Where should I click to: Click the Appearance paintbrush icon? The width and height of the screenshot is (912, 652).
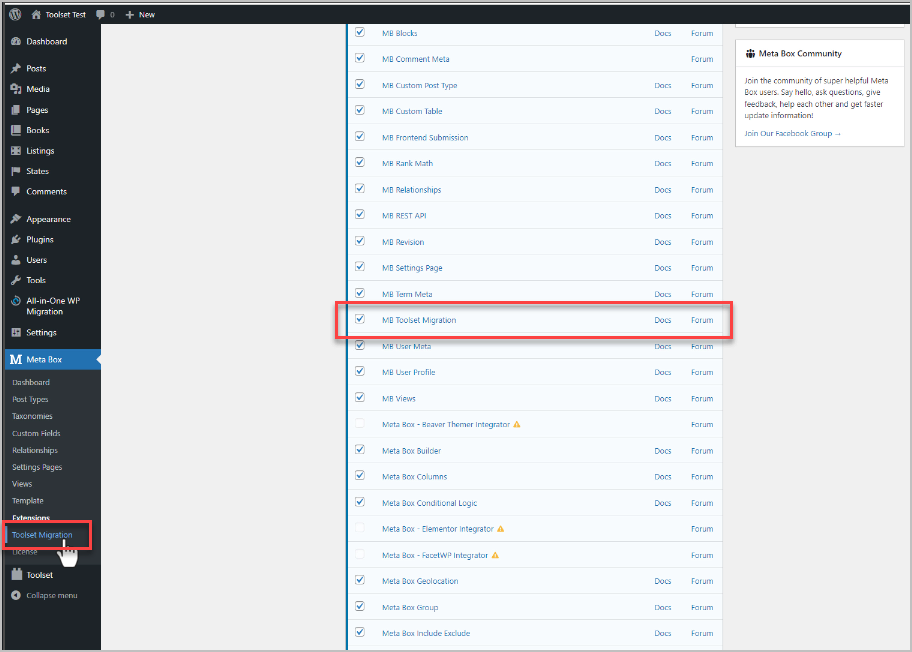pyautogui.click(x=16, y=219)
